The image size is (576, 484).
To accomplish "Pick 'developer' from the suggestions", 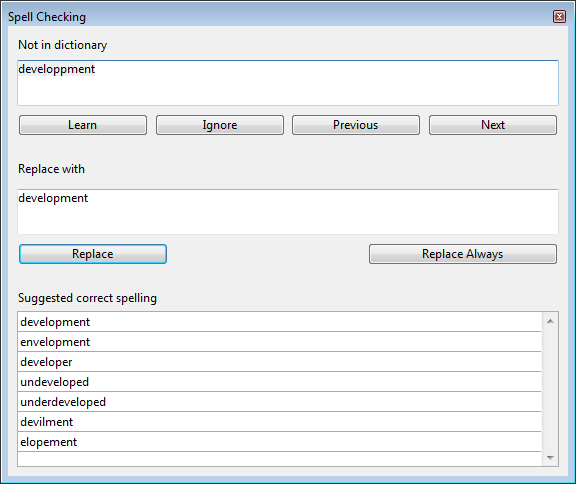I will (x=280, y=362).
